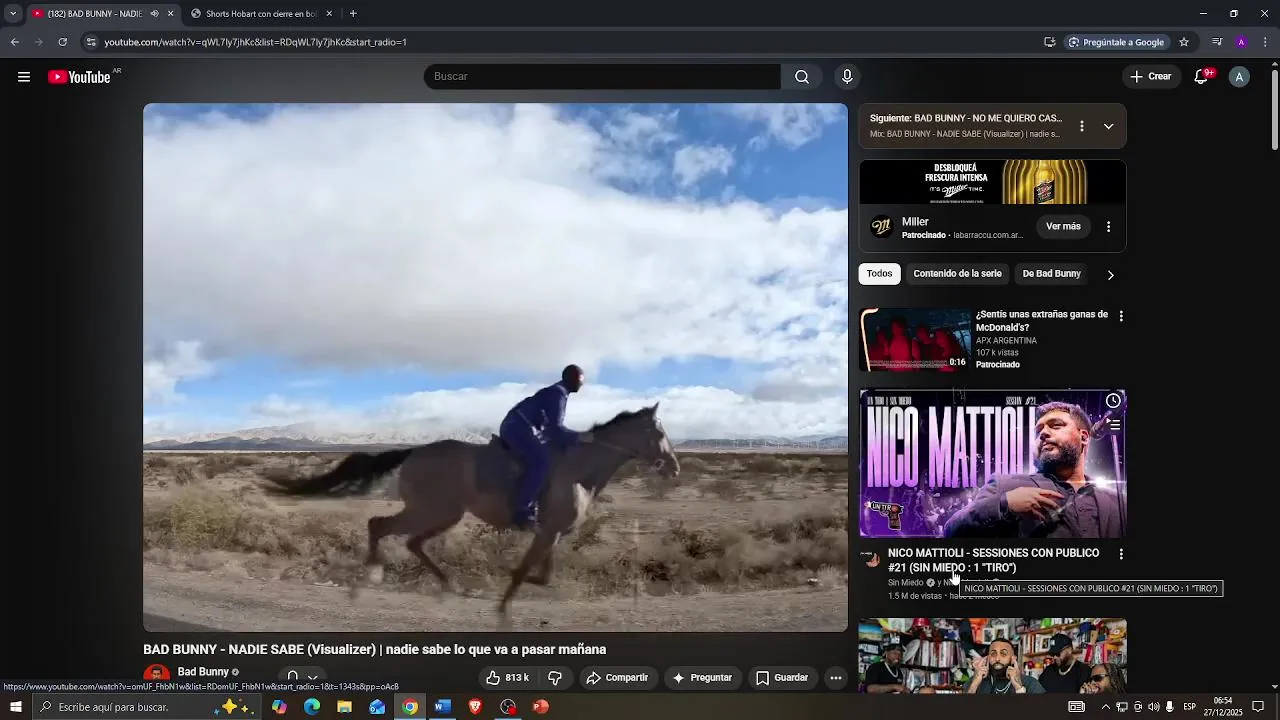Install or cast icon in the address bar
Image resolution: width=1280 pixels, height=720 pixels.
[1049, 42]
